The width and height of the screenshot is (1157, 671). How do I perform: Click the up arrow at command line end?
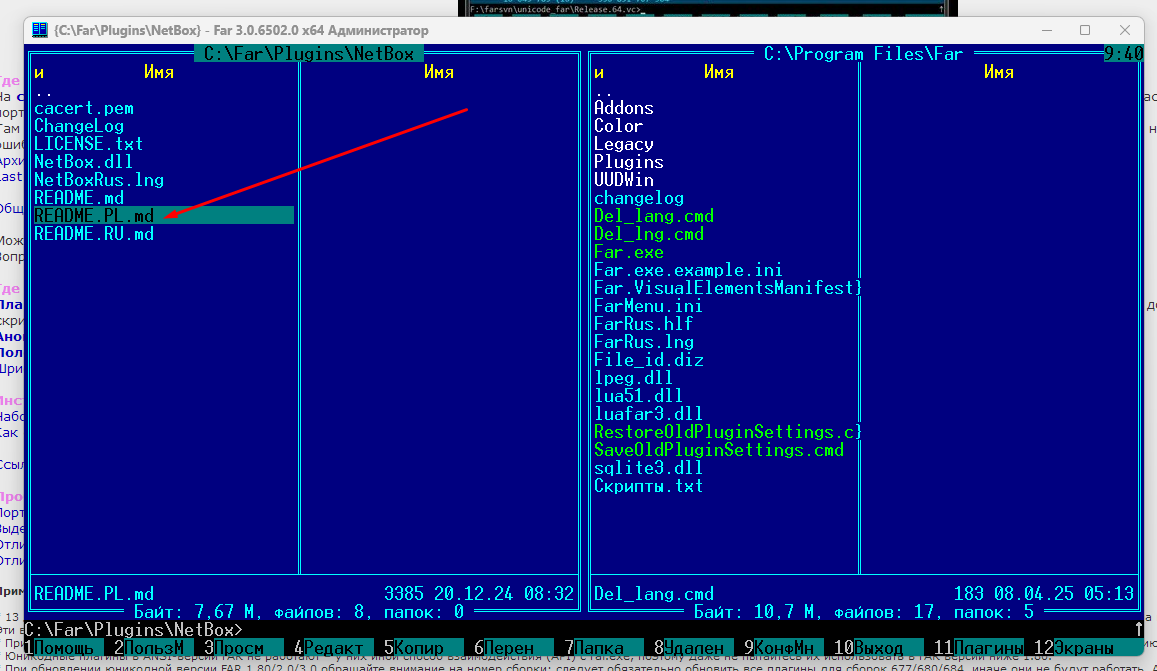point(1139,630)
